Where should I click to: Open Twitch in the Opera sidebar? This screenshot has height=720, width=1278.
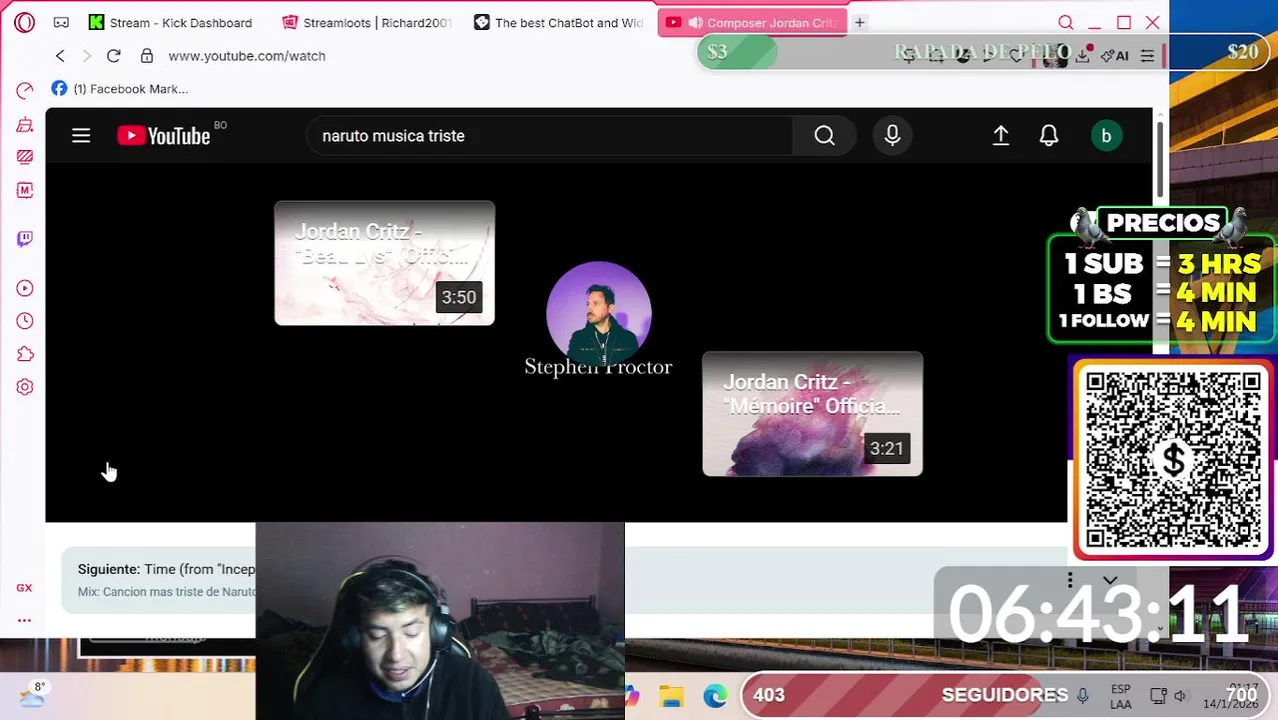[25, 238]
